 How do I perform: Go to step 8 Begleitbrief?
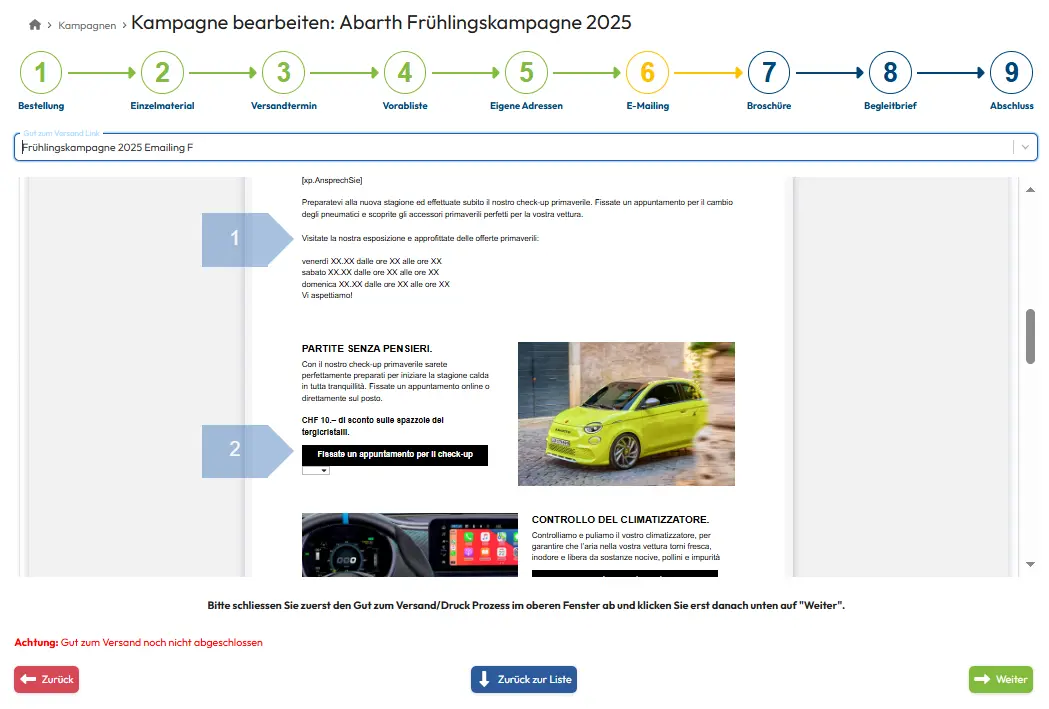[890, 72]
